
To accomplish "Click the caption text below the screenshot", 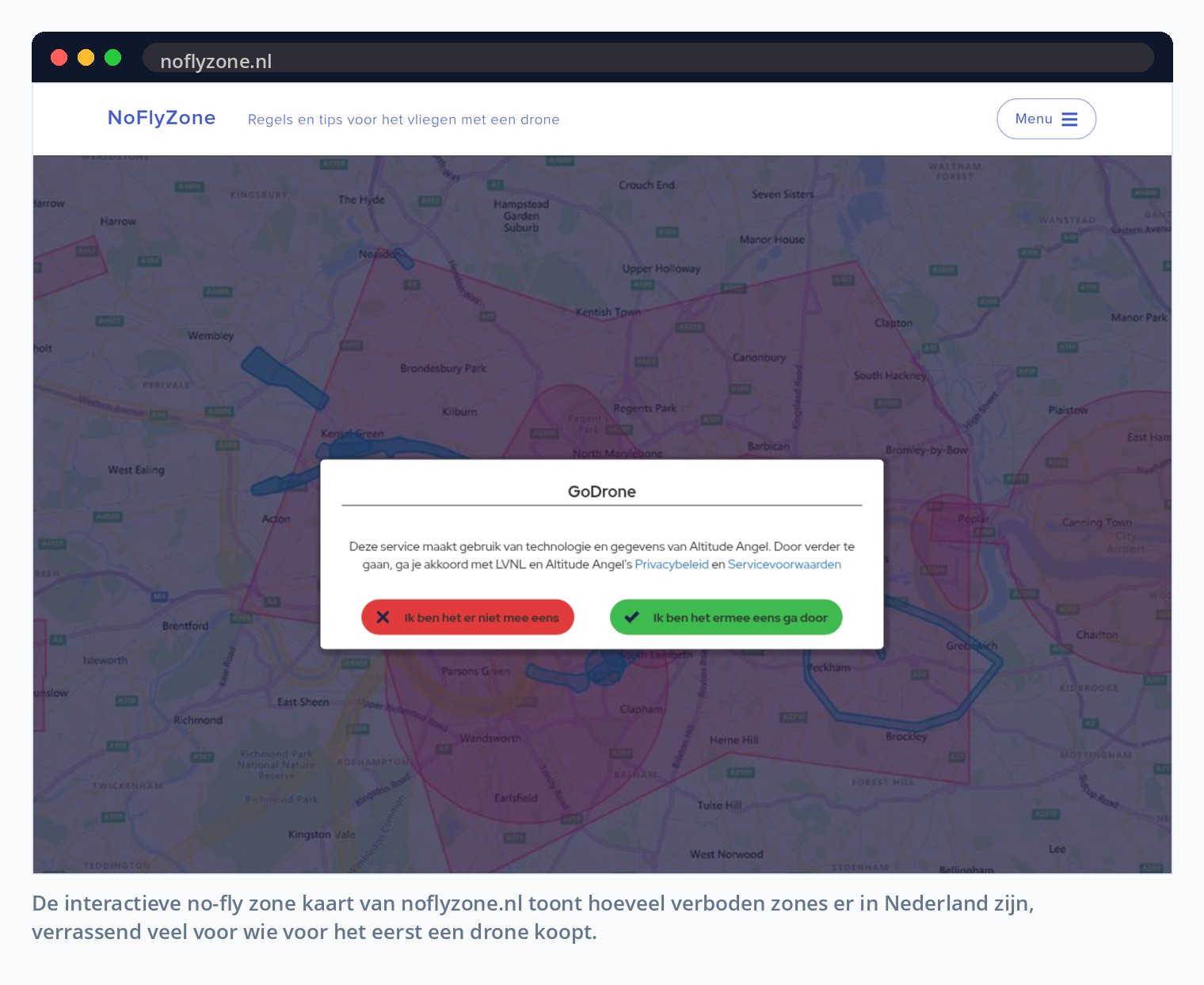I will coord(532,917).
